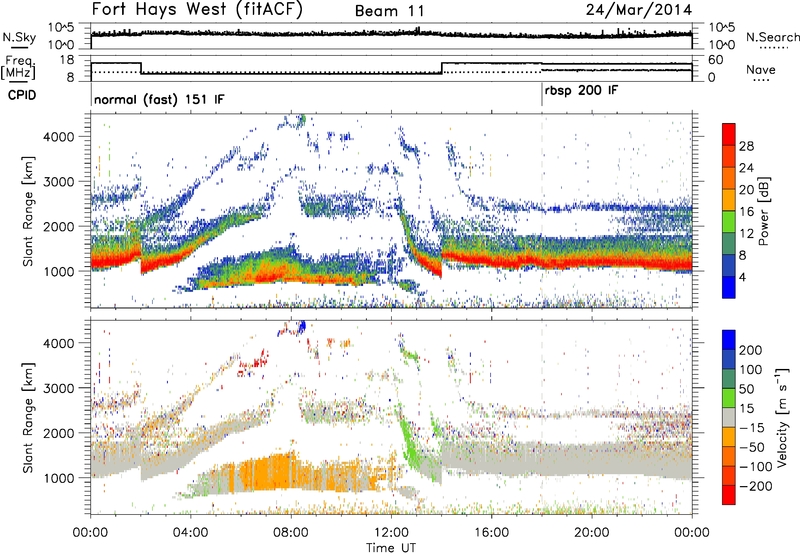Click '4000' tick on power panel
800x554 pixels.
tap(59, 136)
